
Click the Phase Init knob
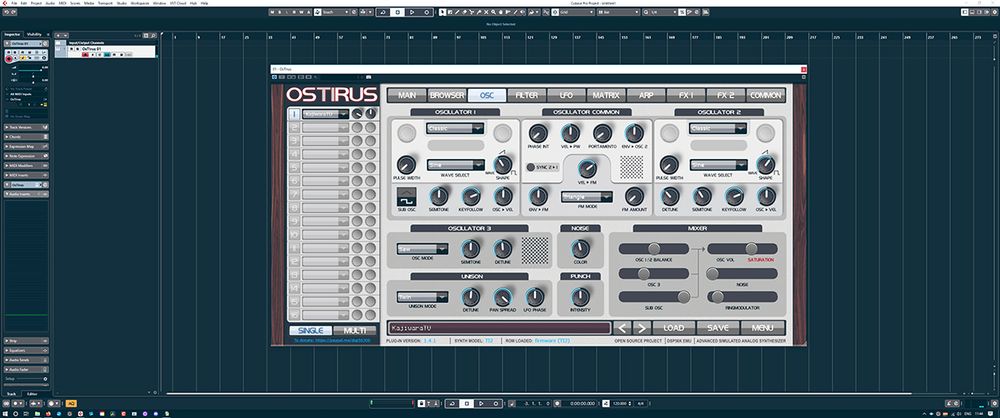tap(538, 133)
